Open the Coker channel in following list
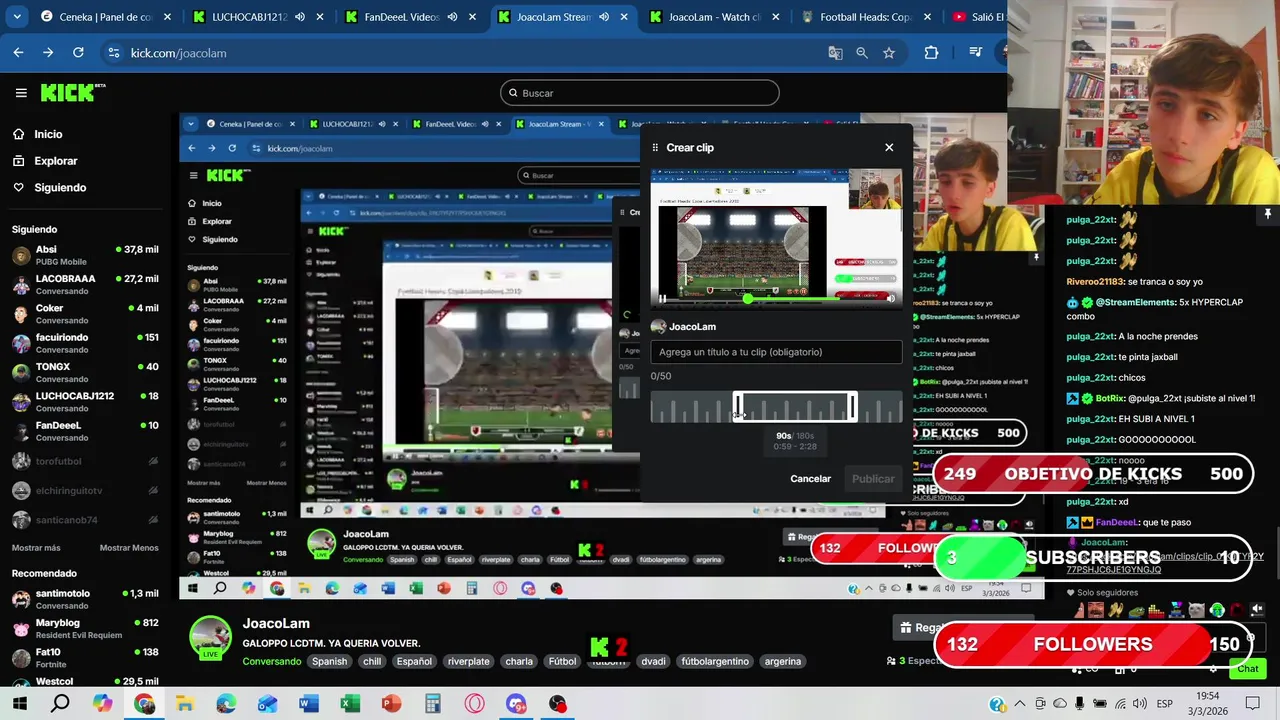 pos(85,314)
